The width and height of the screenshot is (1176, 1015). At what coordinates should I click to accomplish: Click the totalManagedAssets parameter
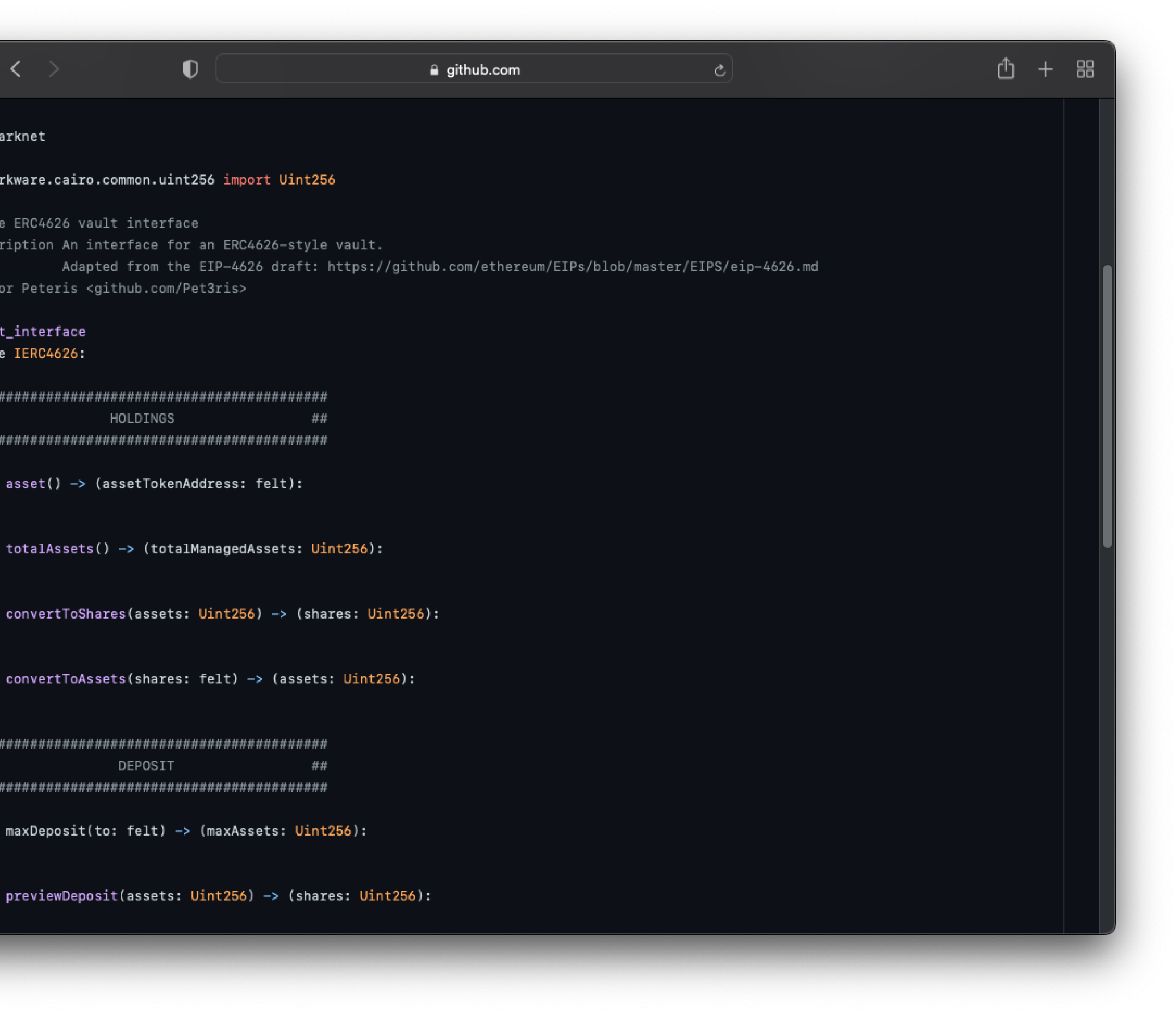click(223, 549)
